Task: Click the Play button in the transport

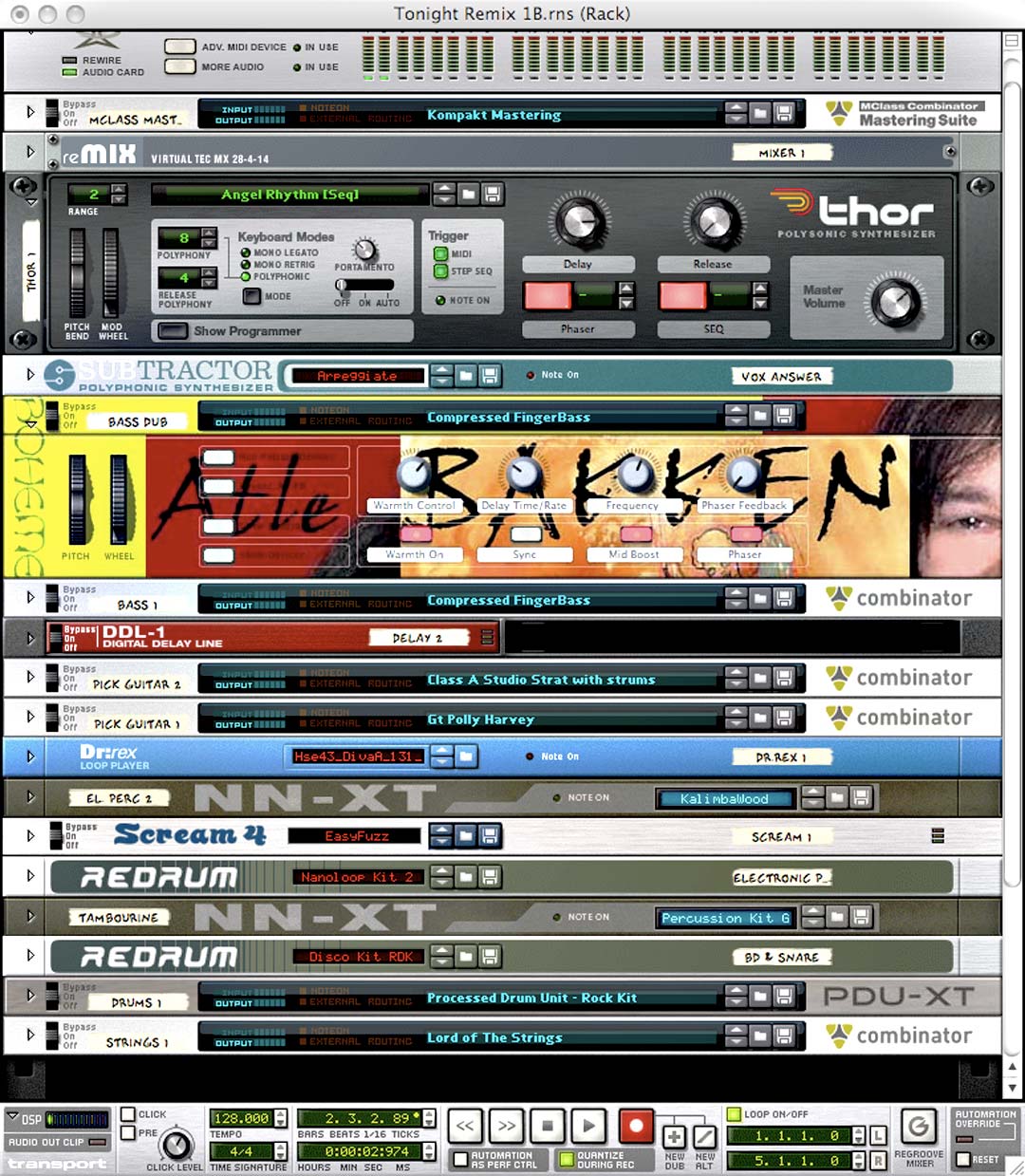Action: [x=589, y=1127]
